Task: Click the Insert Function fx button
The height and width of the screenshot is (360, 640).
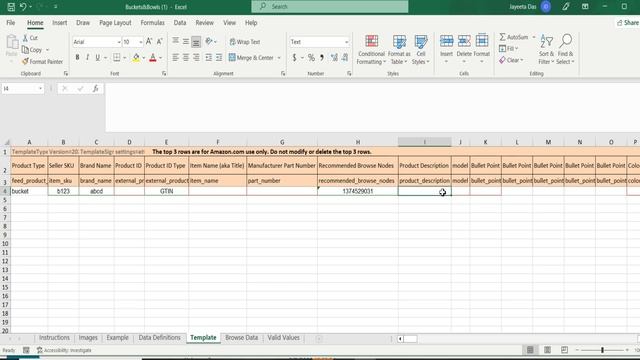Action: click(x=96, y=89)
